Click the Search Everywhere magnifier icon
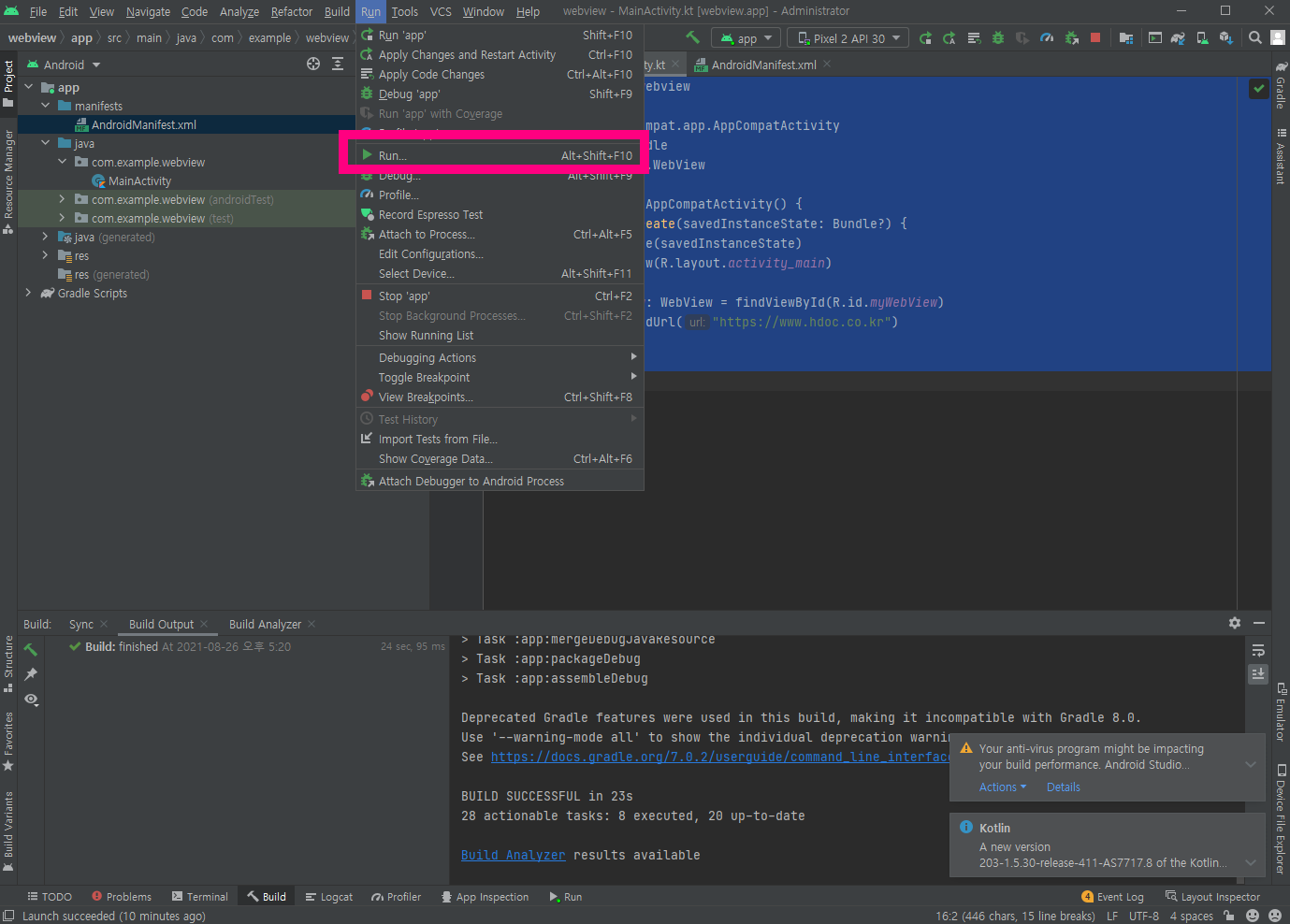 pos(1255,38)
